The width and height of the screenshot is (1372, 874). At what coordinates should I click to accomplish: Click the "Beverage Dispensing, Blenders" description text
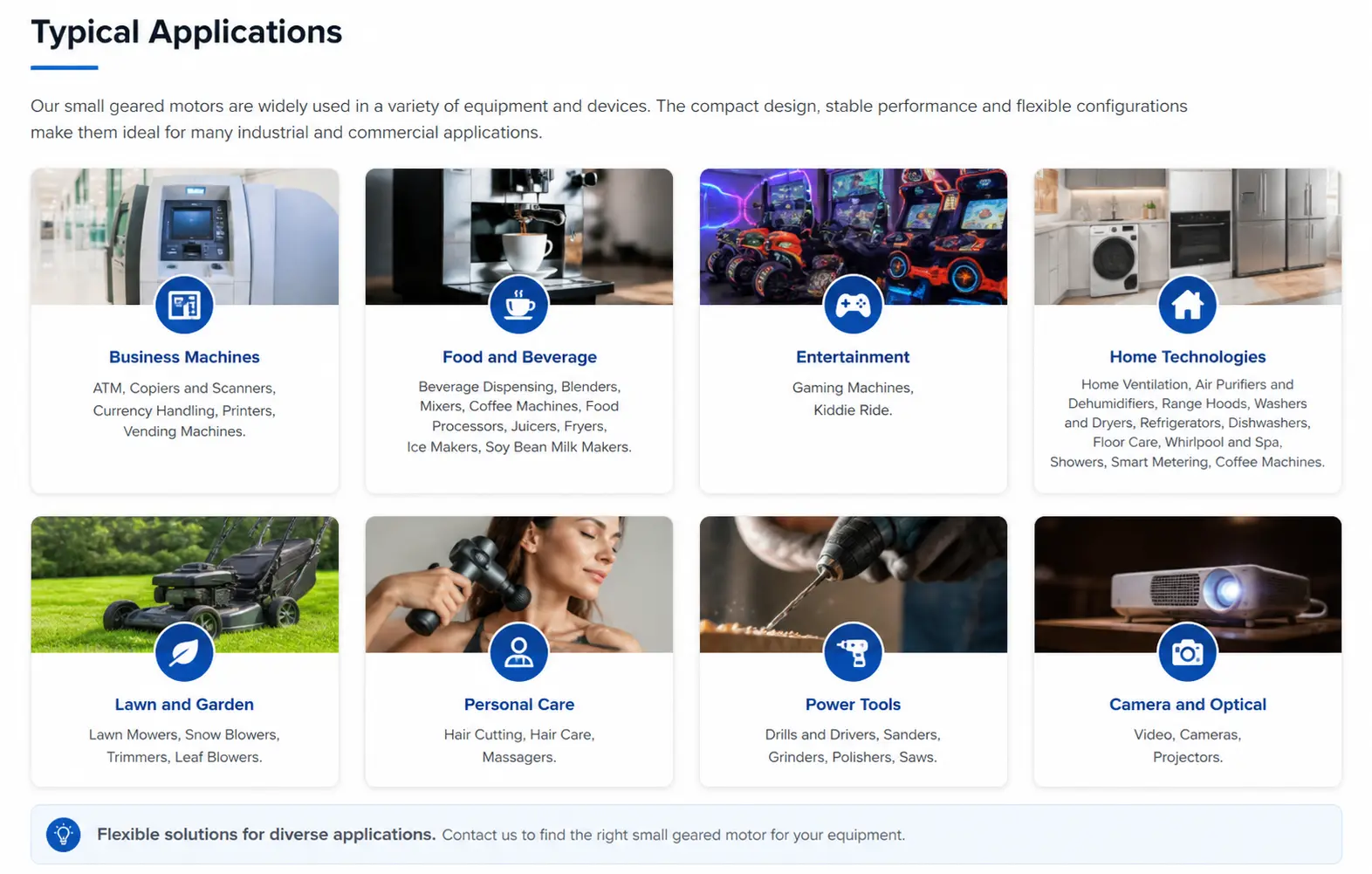(x=519, y=416)
